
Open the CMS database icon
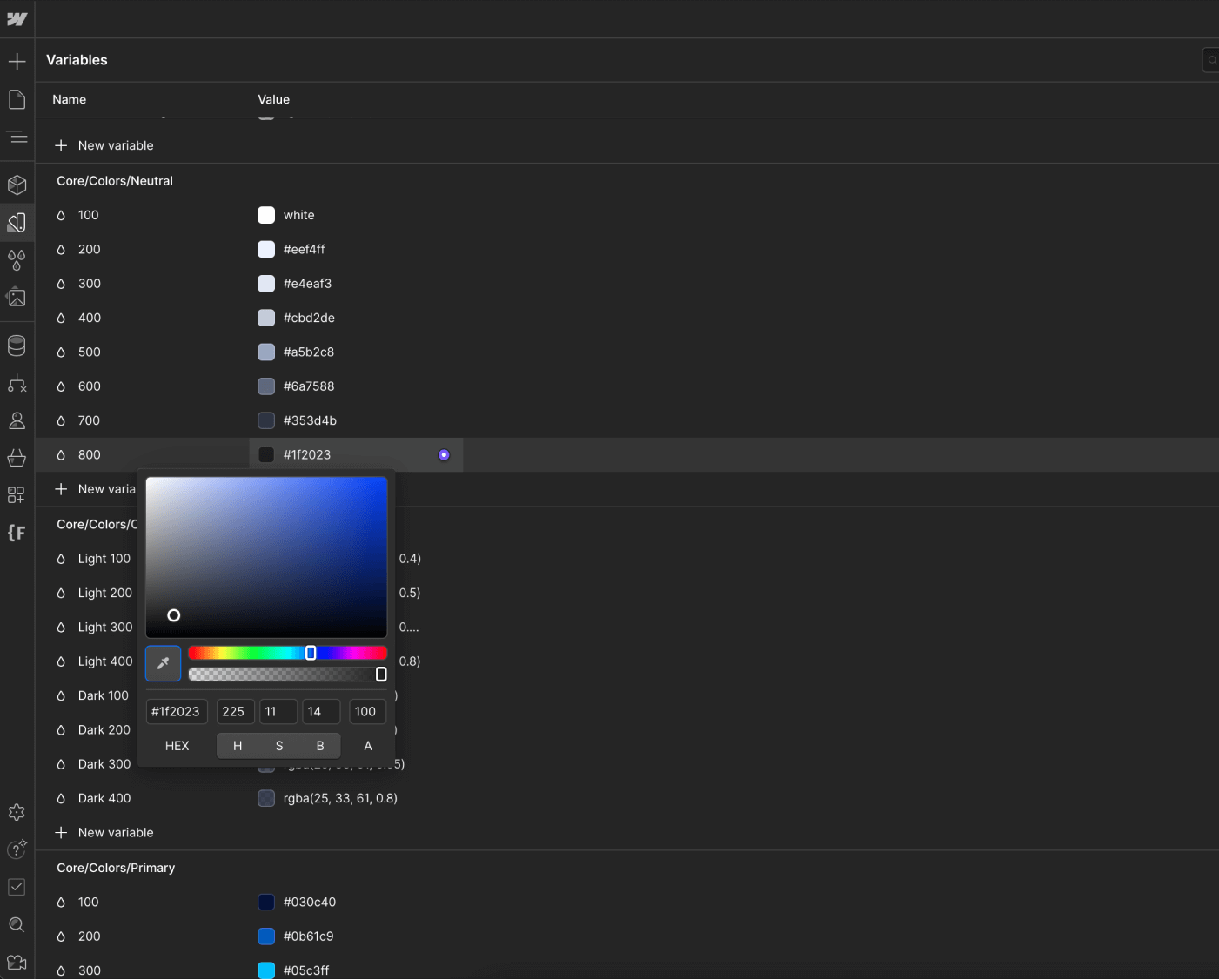coord(17,346)
